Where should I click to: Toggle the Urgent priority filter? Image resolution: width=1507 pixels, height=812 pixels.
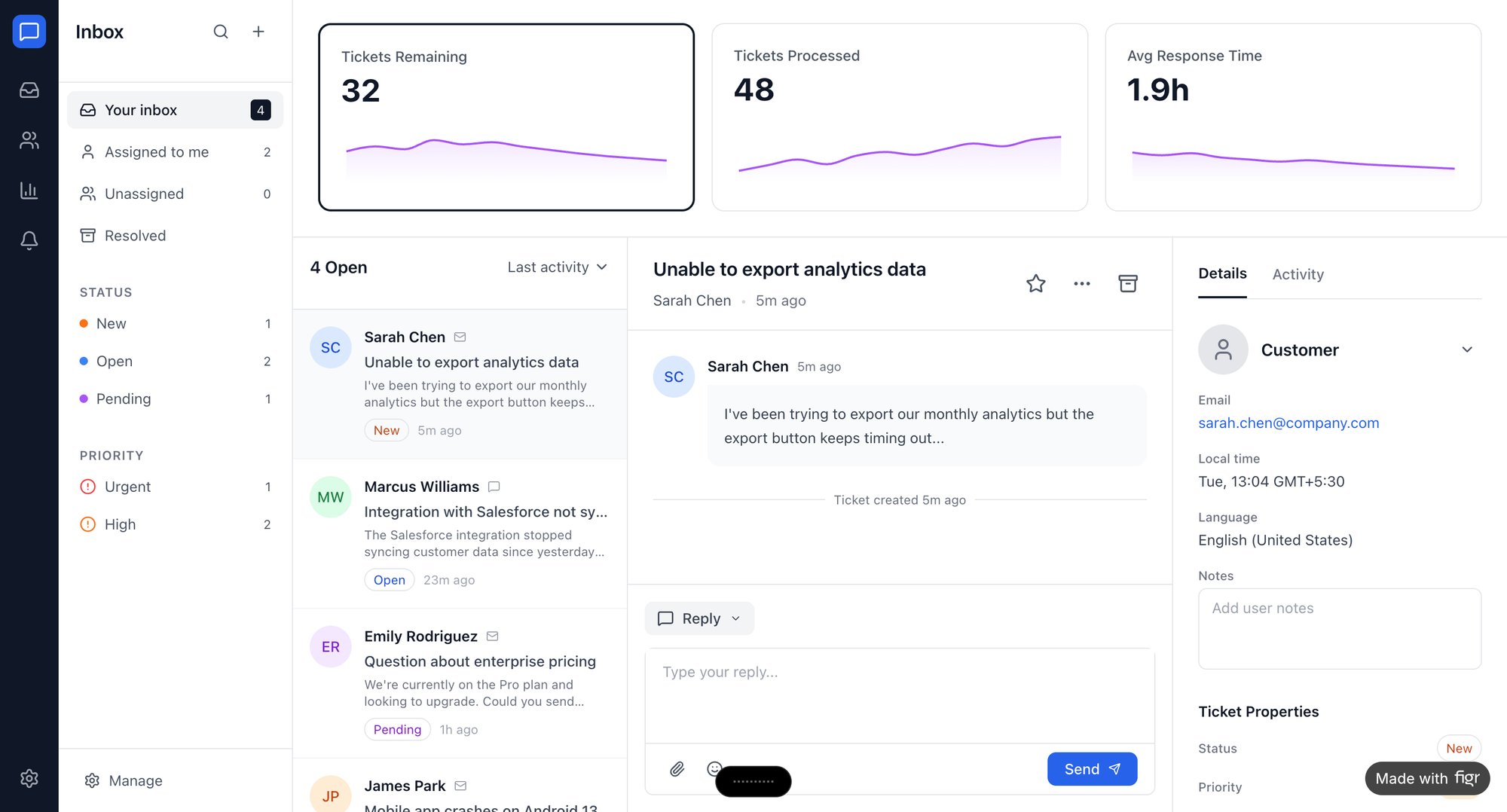click(x=127, y=487)
